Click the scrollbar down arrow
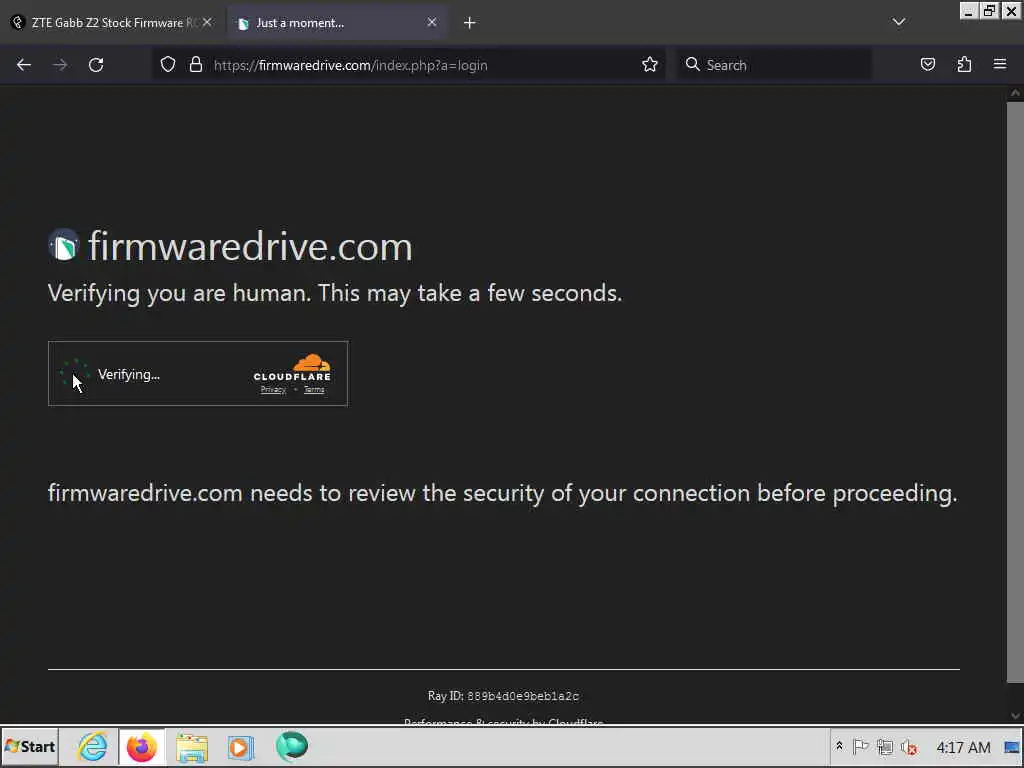The height and width of the screenshot is (768, 1024). pyautogui.click(x=1015, y=716)
